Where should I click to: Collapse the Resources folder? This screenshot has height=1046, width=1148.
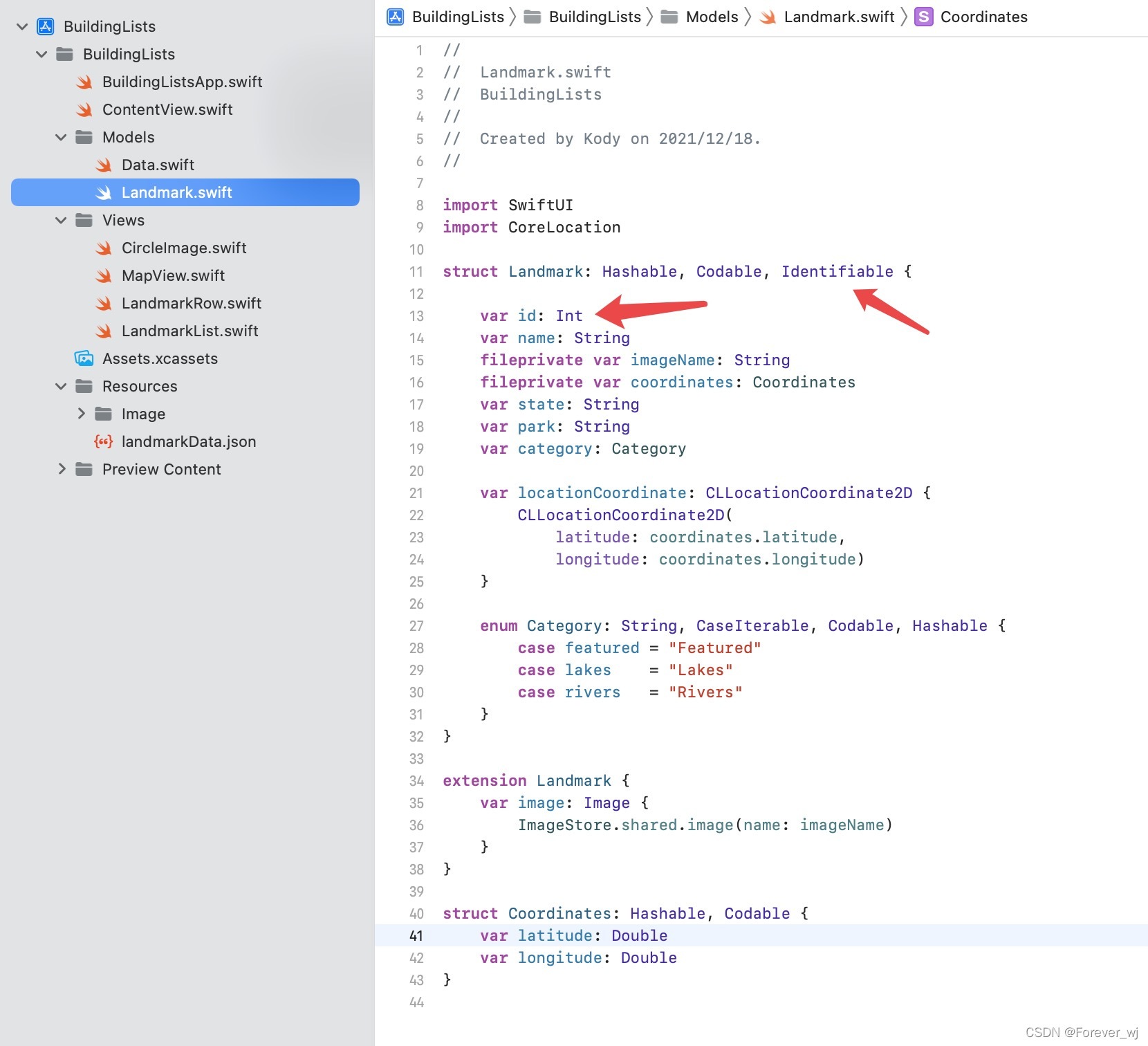point(61,386)
